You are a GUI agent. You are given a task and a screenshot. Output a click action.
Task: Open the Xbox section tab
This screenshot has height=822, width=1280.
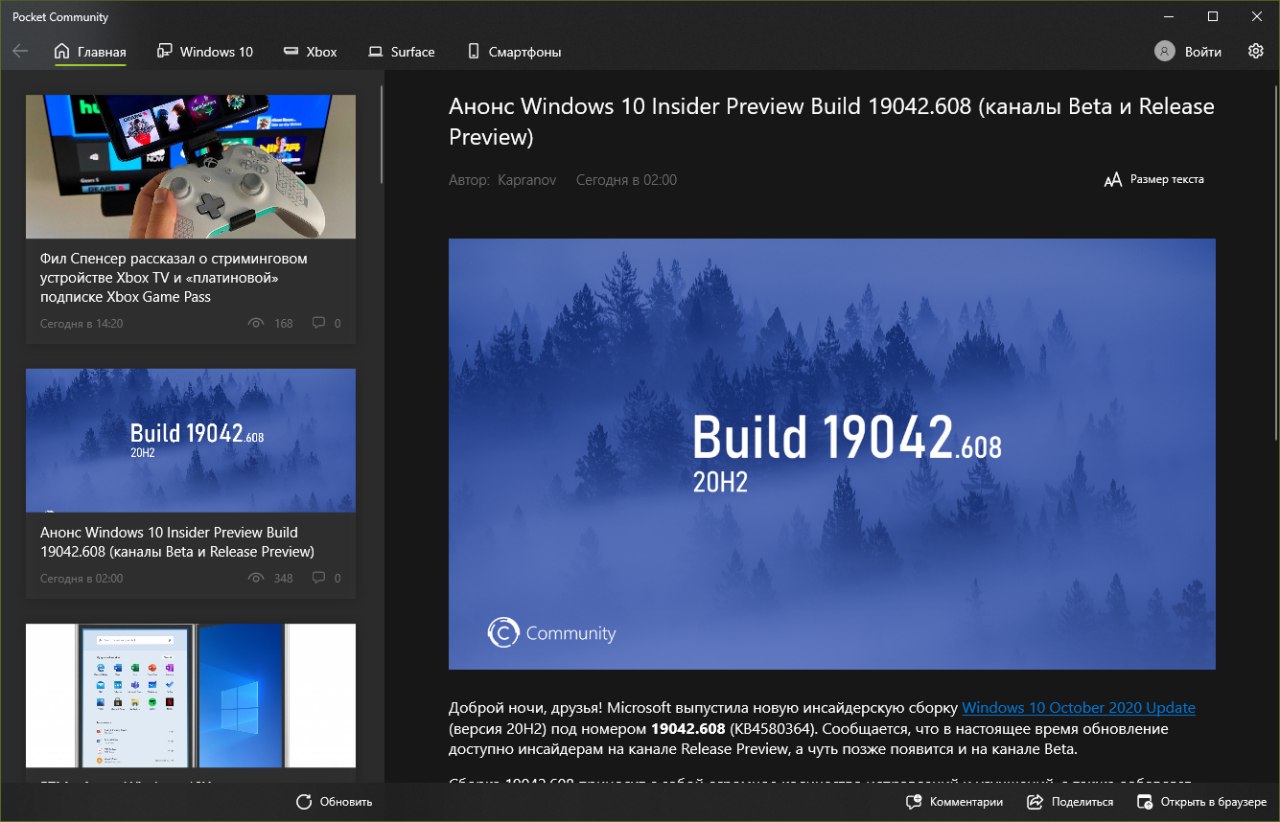point(310,52)
